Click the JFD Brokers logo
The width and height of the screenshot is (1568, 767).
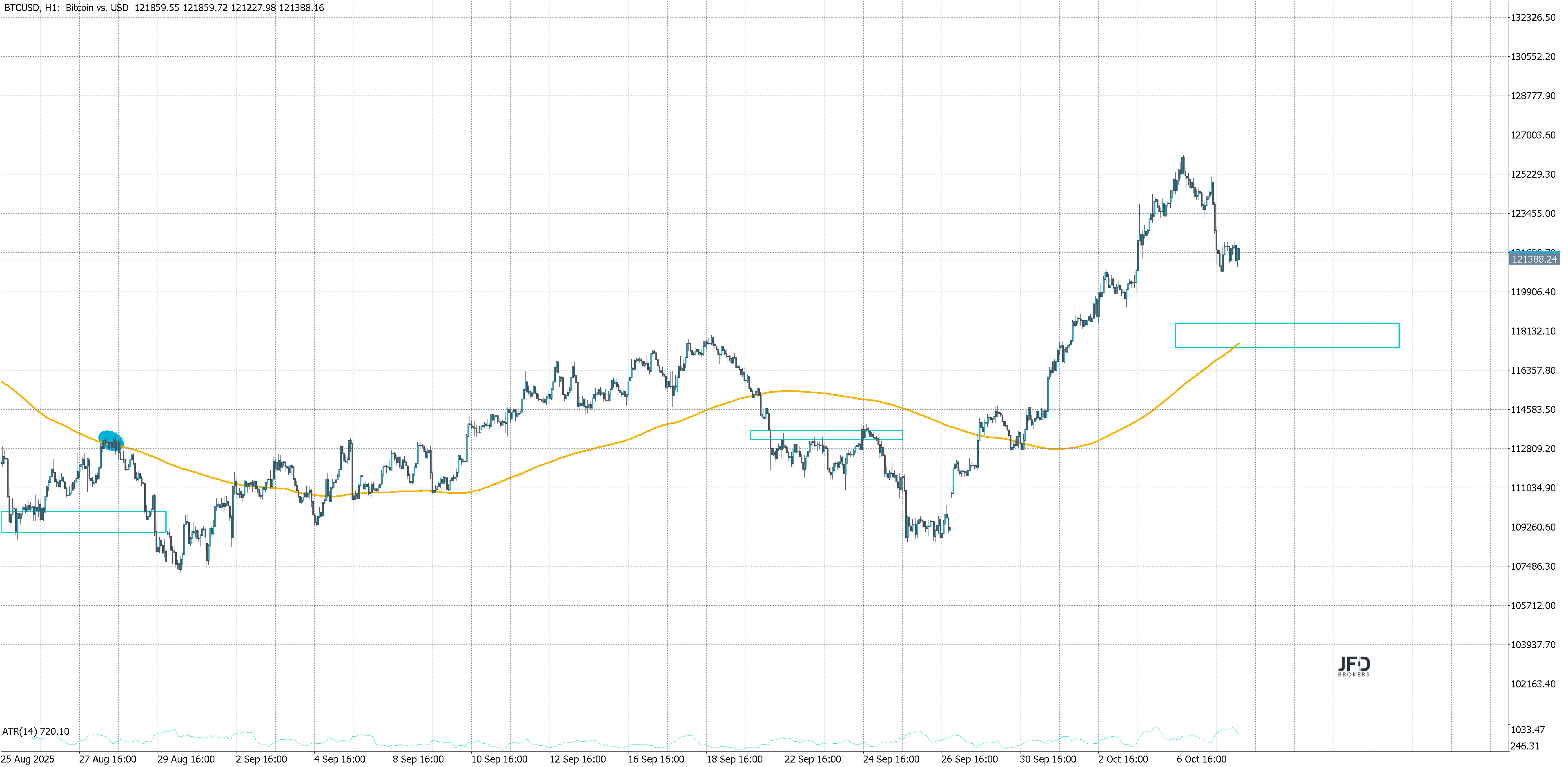pos(1354,667)
